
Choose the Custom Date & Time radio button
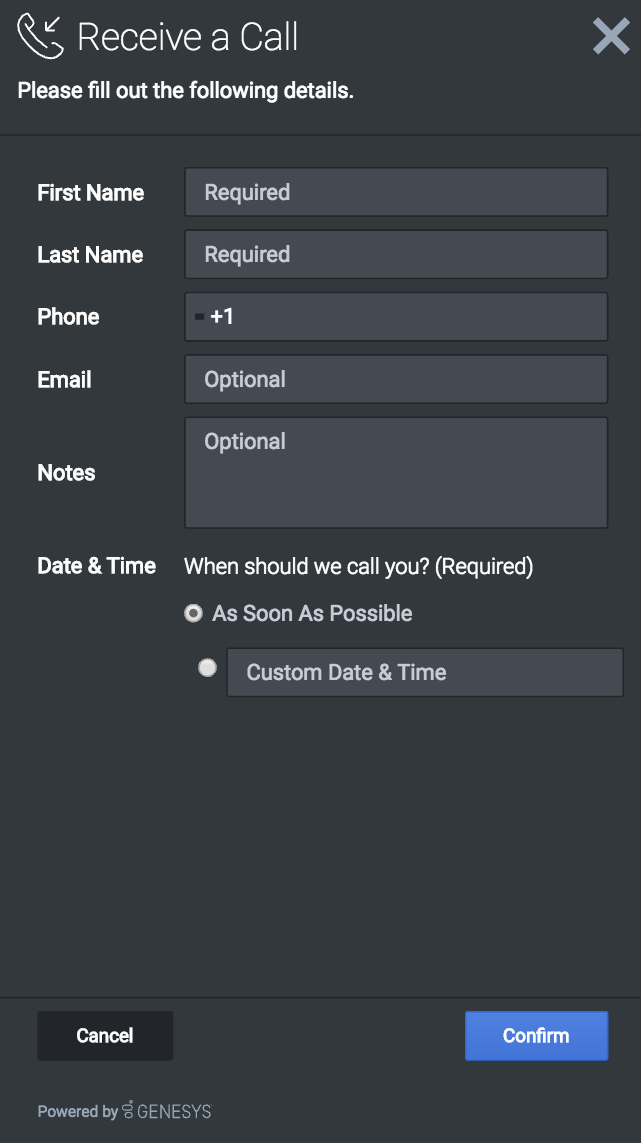pos(207,668)
